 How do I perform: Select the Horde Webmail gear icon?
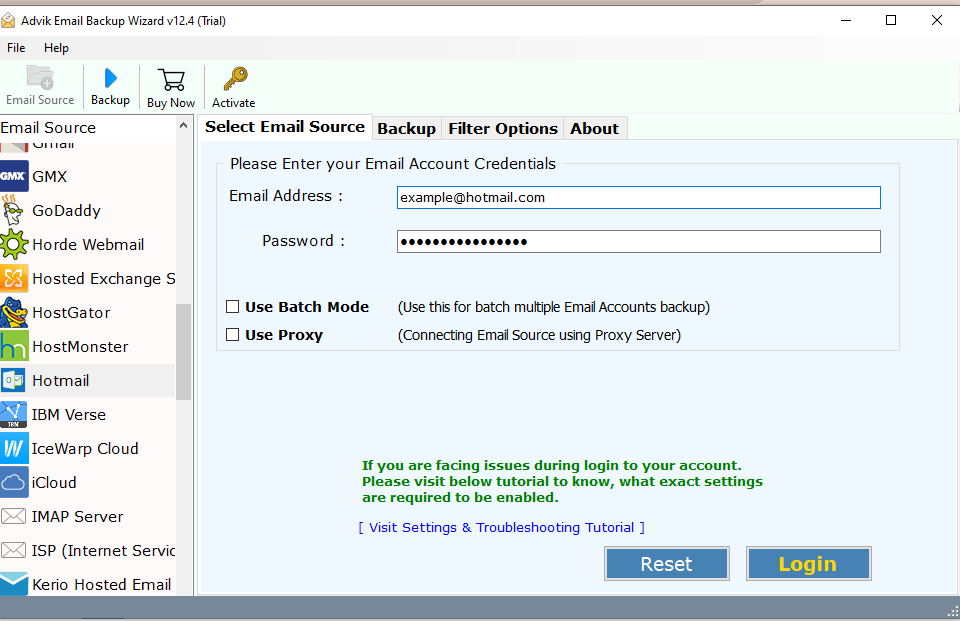(13, 244)
